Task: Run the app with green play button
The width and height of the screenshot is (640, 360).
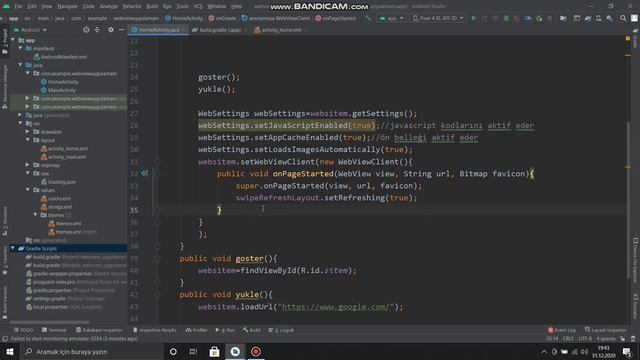Action: tap(473, 18)
